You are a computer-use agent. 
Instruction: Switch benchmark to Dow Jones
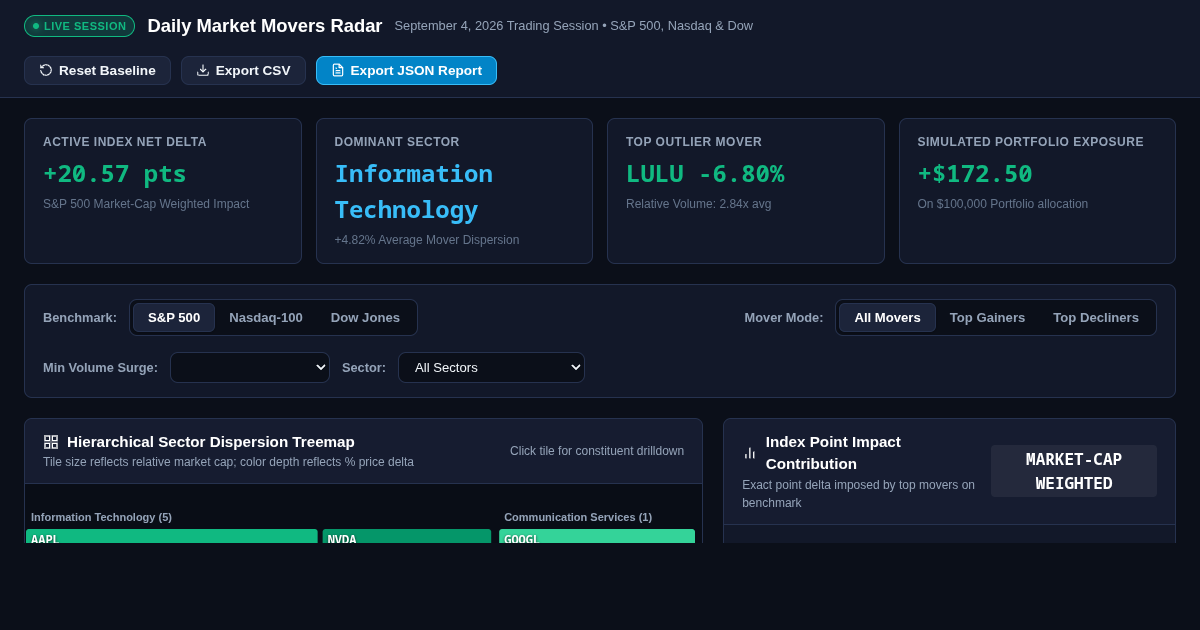365,317
